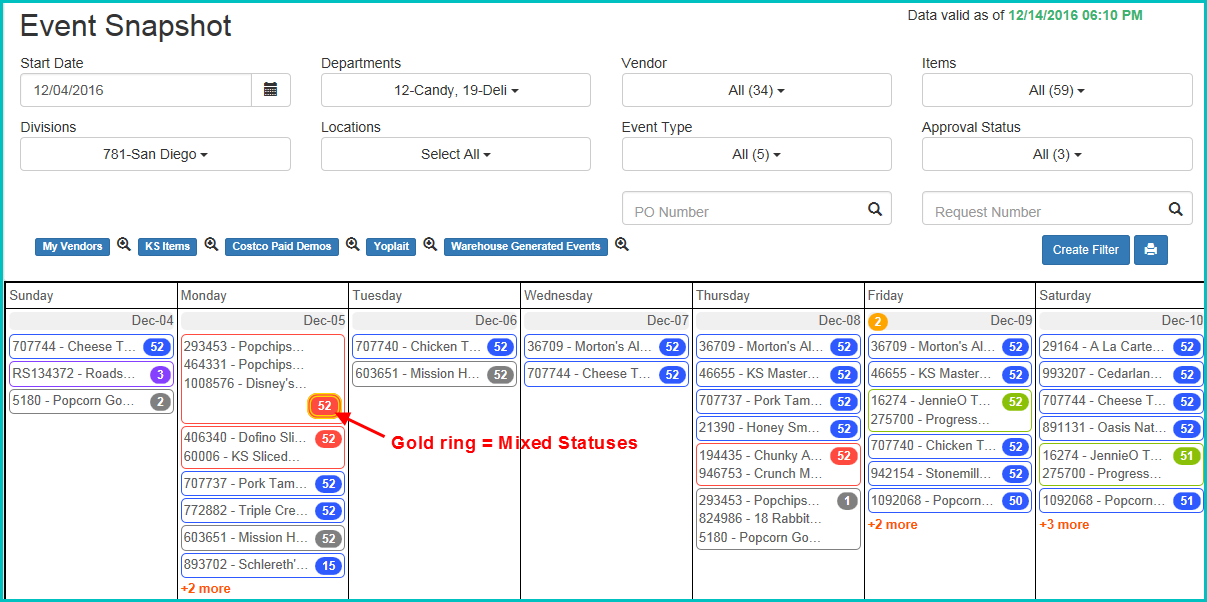
Task: Expand the Approval Status dropdown
Action: (1056, 154)
